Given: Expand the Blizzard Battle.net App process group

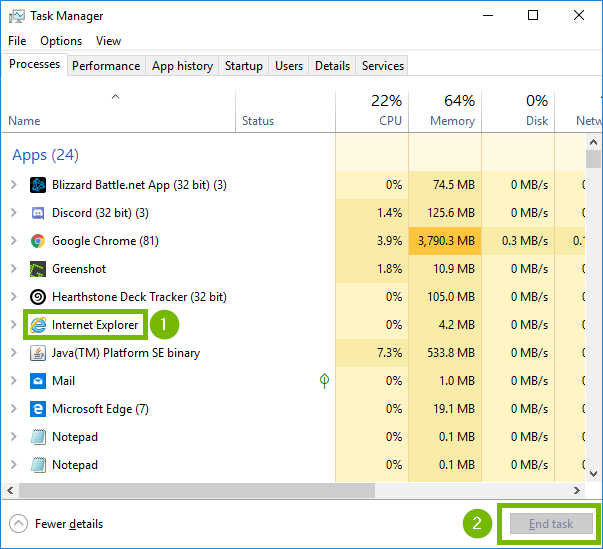Looking at the screenshot, I should tap(14, 185).
